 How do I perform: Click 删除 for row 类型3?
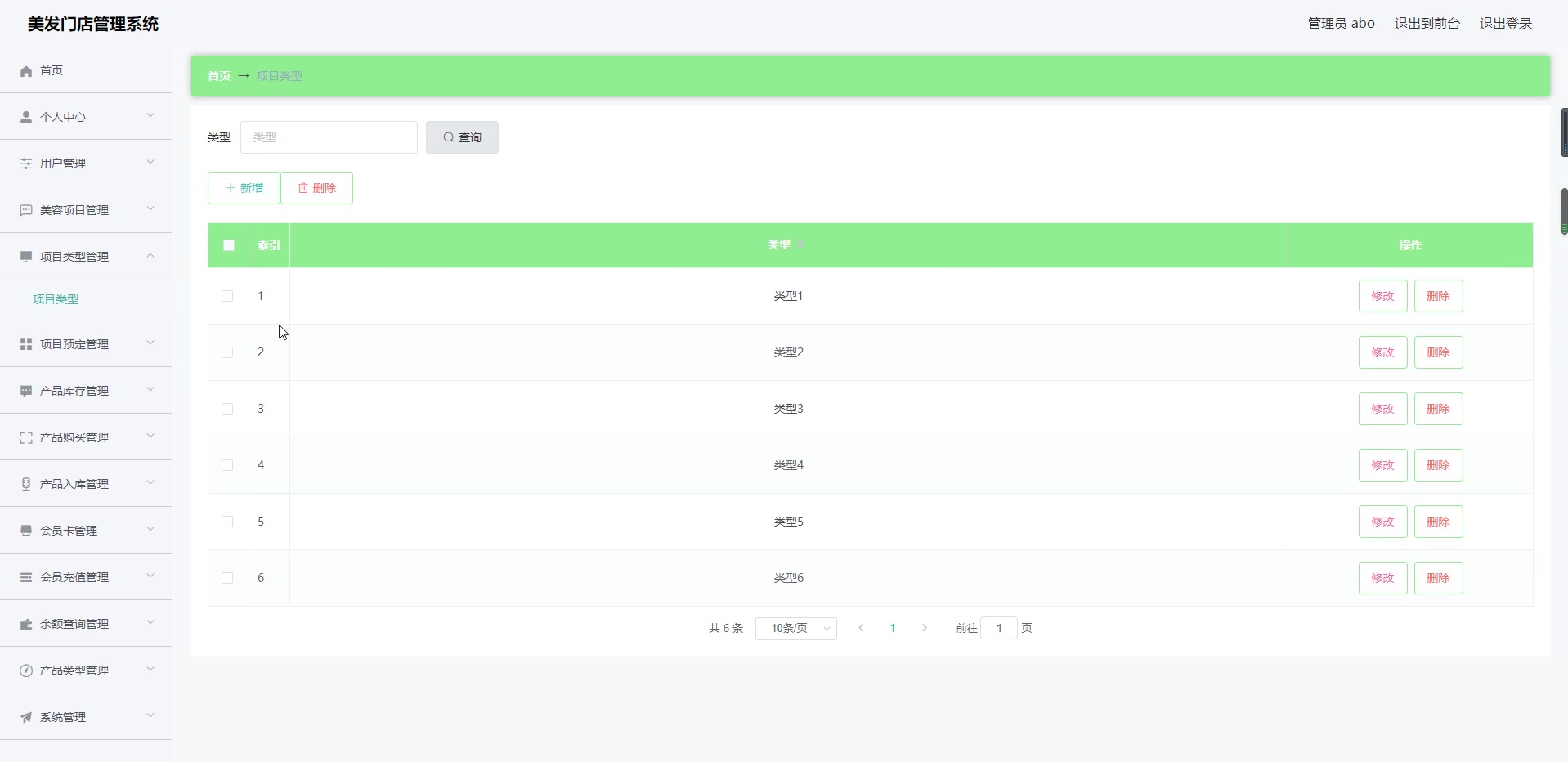coord(1439,409)
